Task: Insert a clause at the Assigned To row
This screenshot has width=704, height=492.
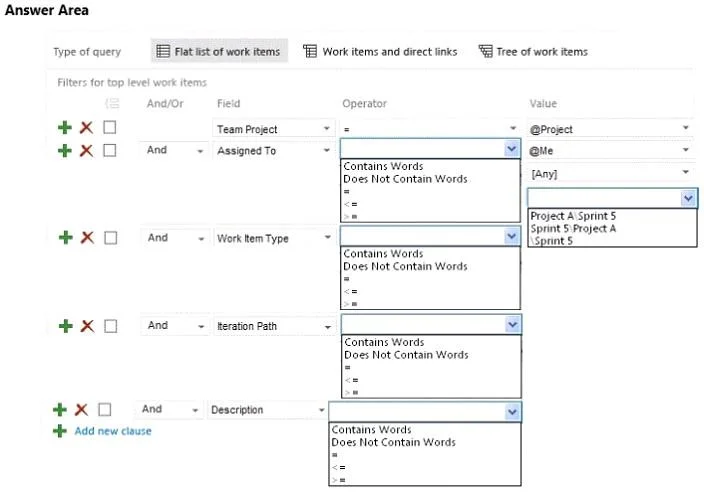Action: pyautogui.click(x=65, y=150)
